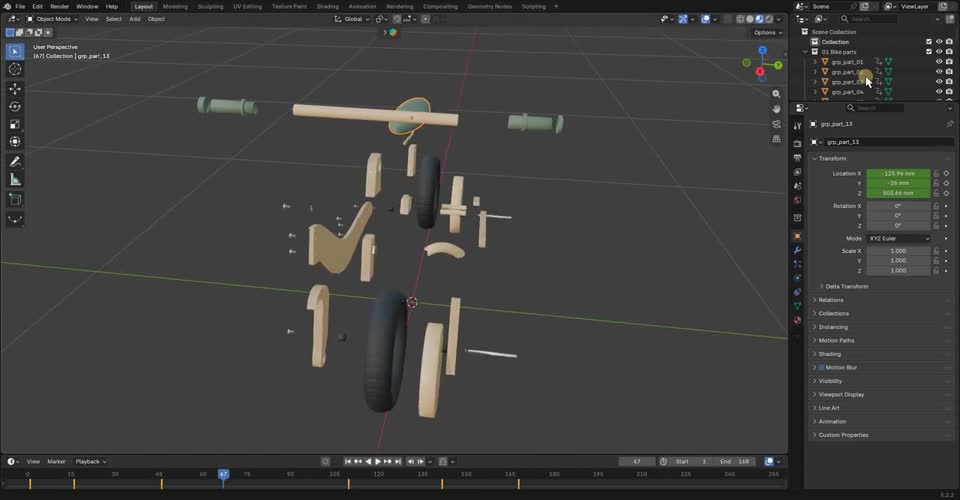
Task: Hide grp_part_02 in the viewport
Action: [x=939, y=72]
